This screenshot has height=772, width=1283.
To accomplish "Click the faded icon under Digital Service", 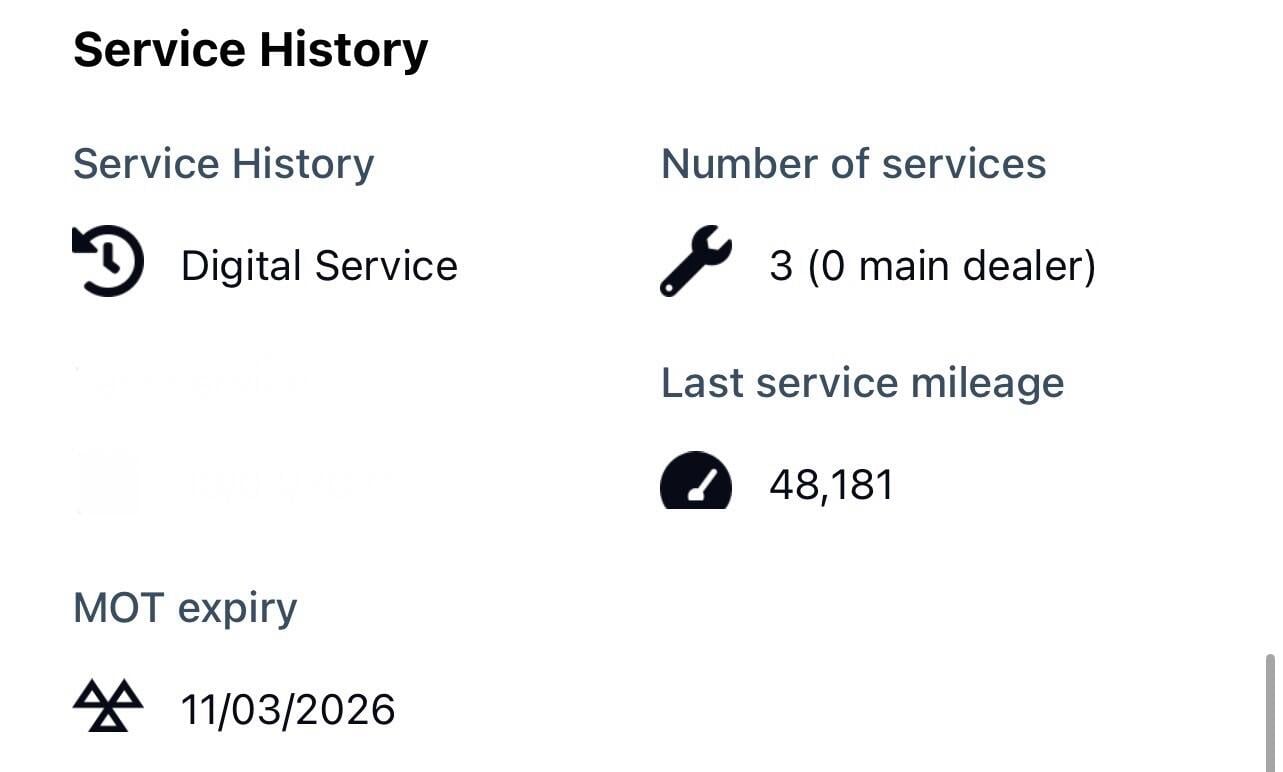I will coord(108,484).
